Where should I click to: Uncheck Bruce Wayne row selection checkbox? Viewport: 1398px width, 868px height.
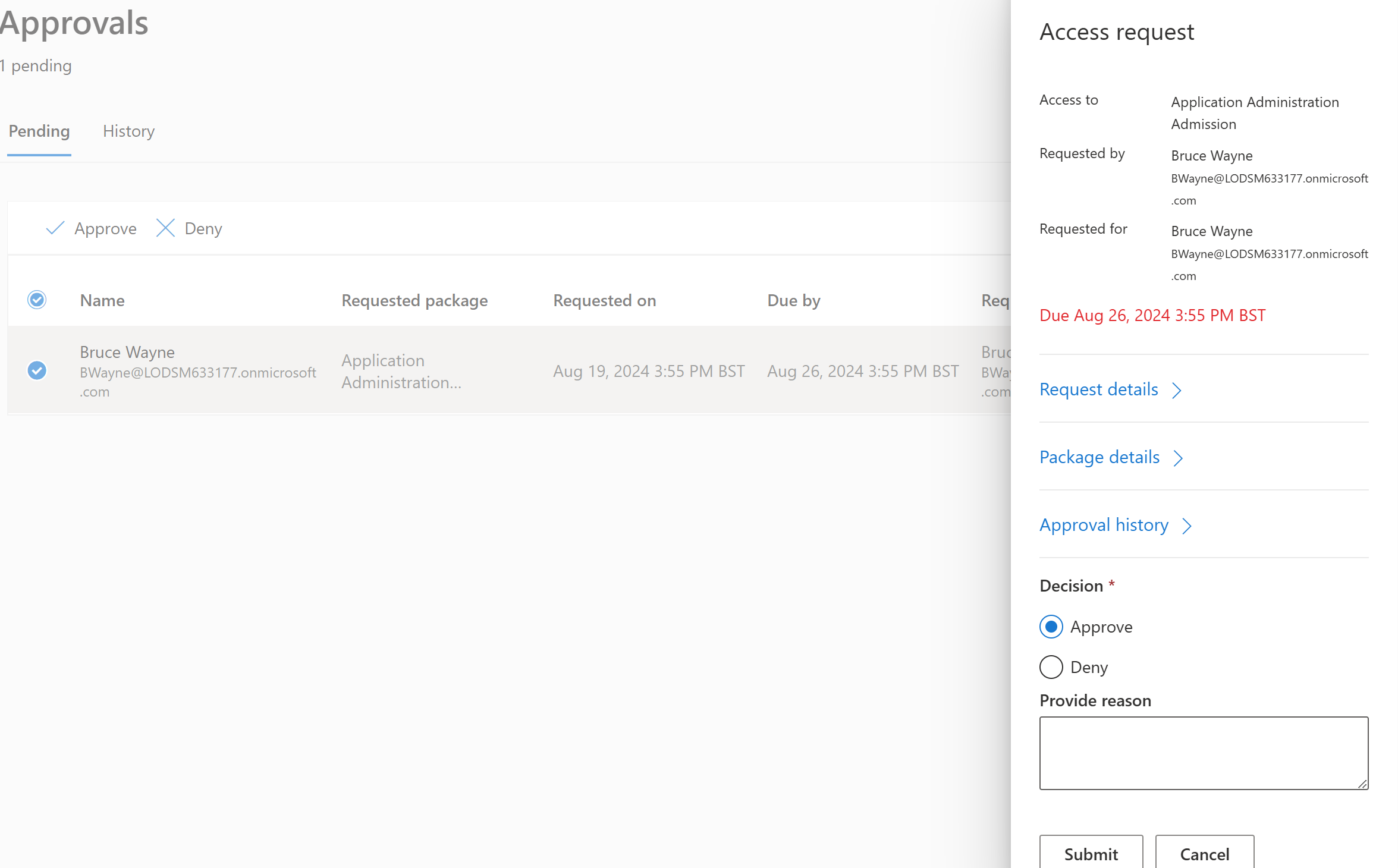click(37, 371)
